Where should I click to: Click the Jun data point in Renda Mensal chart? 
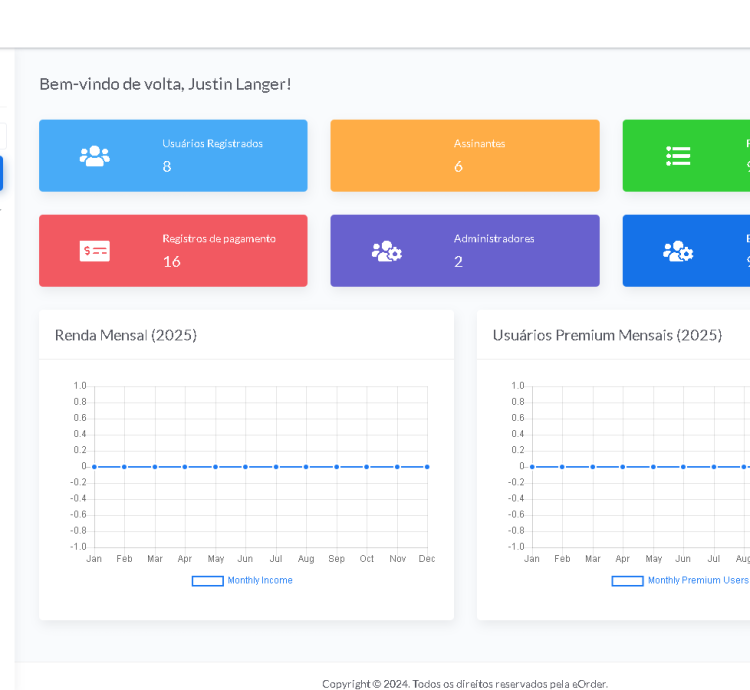(x=245, y=467)
